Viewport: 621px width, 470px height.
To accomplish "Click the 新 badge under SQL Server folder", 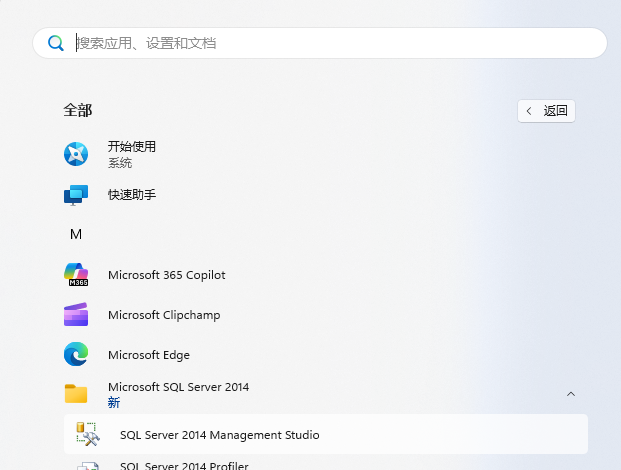I will pyautogui.click(x=114, y=403).
